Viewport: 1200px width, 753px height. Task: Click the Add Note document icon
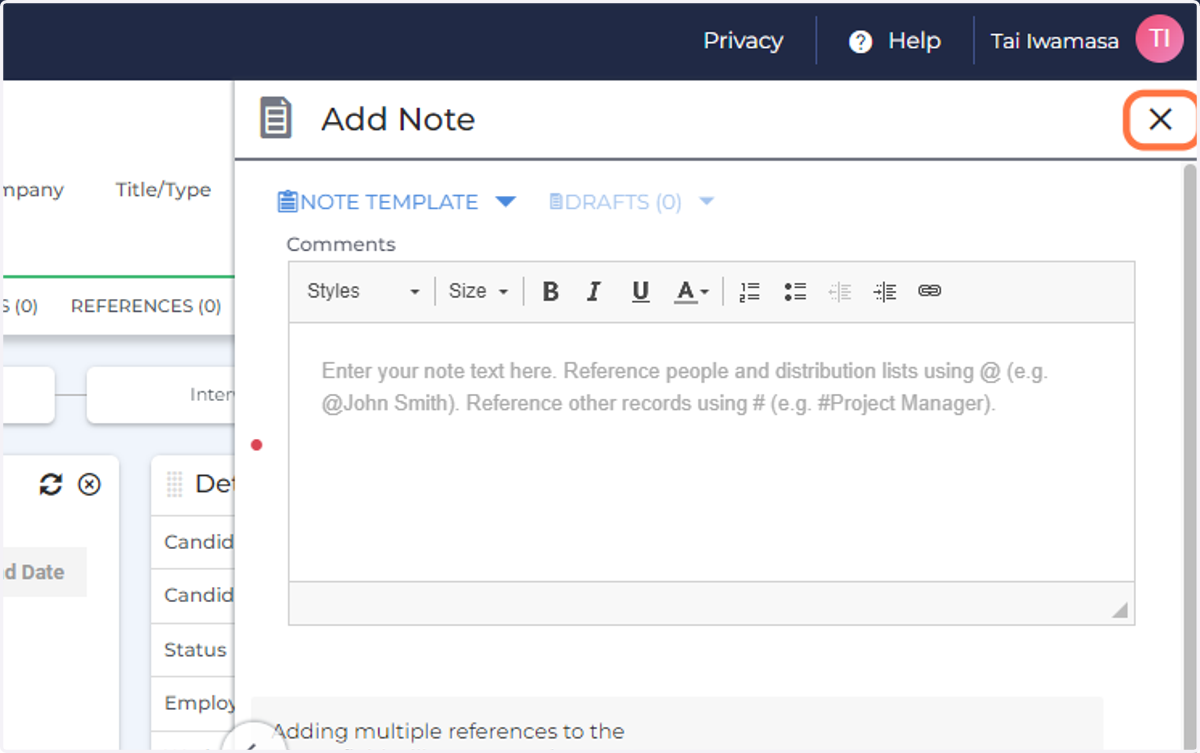pos(276,118)
